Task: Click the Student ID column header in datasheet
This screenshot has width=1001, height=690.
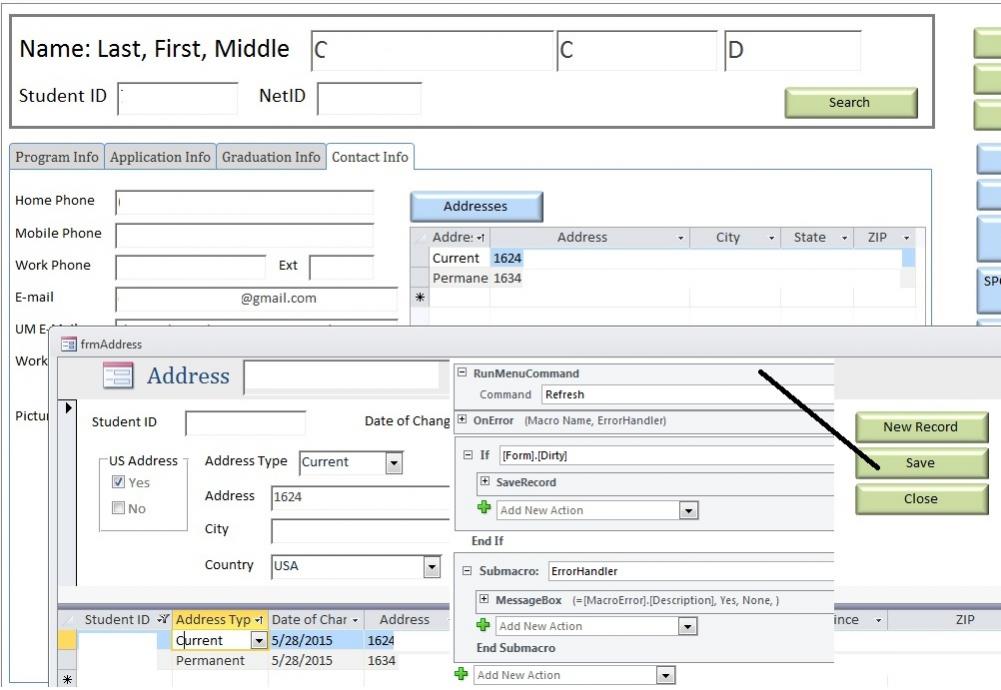Action: 117,620
